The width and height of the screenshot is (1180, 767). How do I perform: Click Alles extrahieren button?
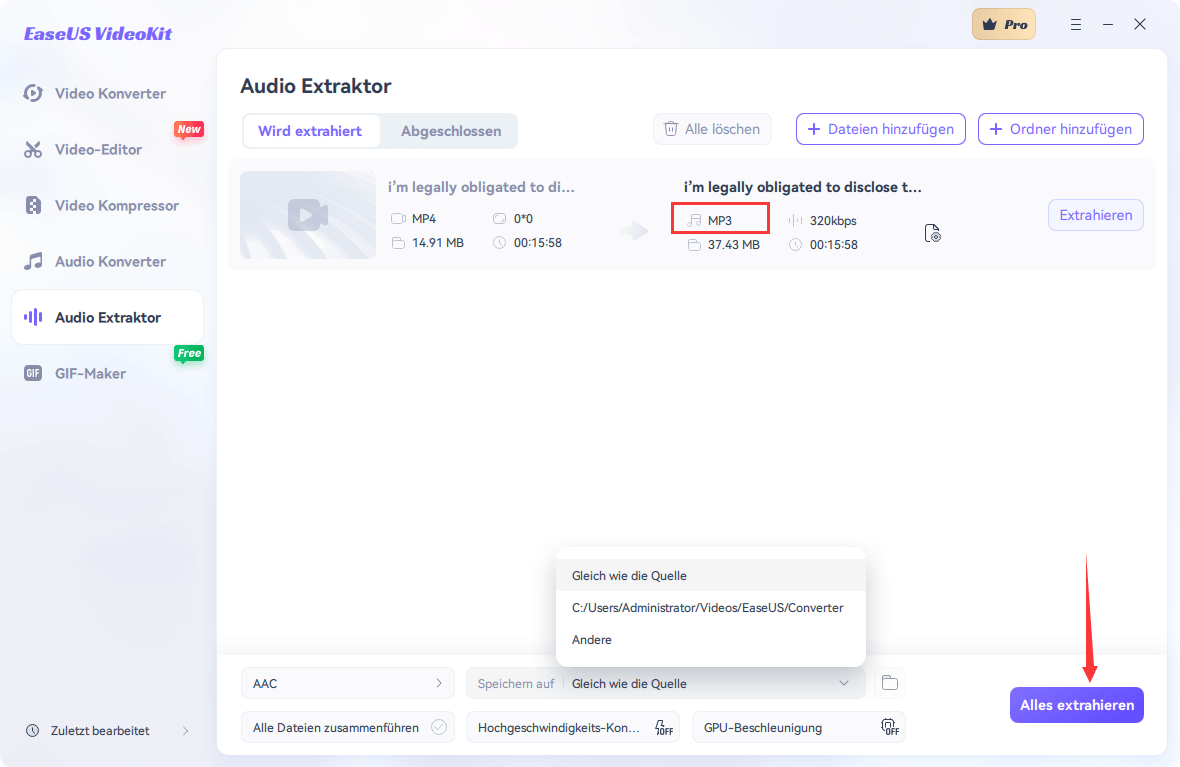click(1077, 705)
